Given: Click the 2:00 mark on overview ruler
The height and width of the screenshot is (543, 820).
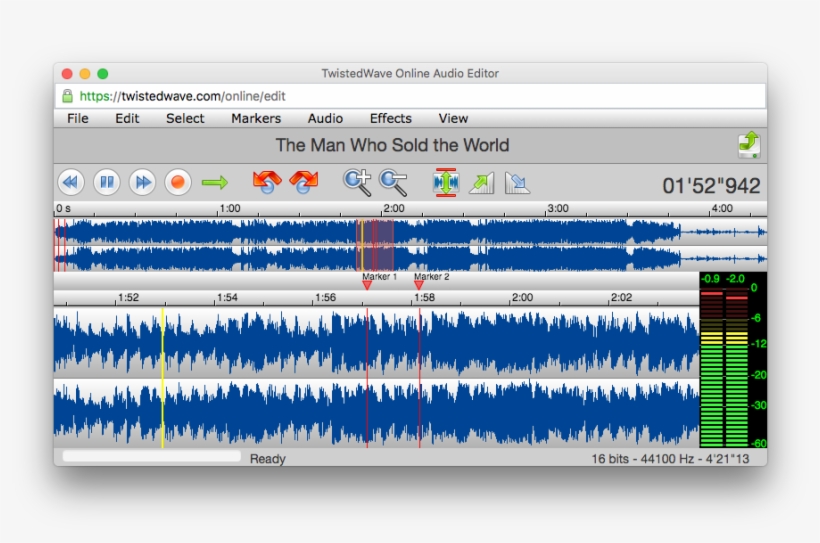Looking at the screenshot, I should 394,208.
